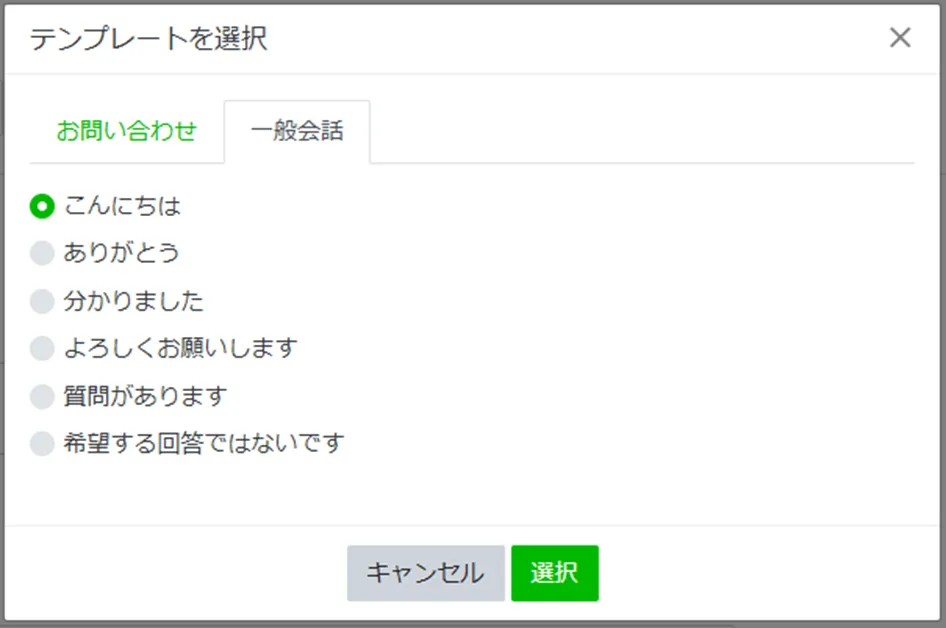Close the テンプレートを選択 dialog with X

click(900, 38)
